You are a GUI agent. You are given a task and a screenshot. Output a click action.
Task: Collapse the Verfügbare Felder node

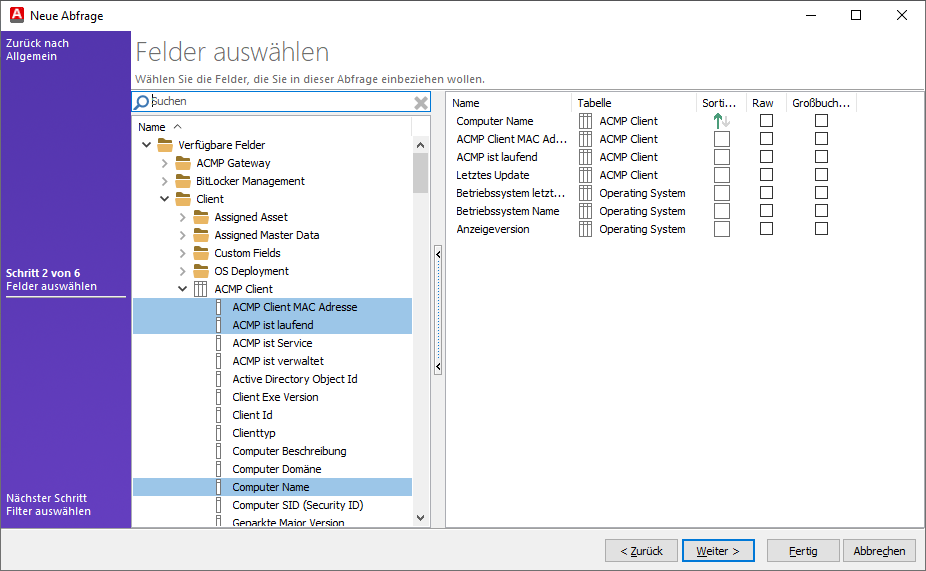pyautogui.click(x=146, y=145)
